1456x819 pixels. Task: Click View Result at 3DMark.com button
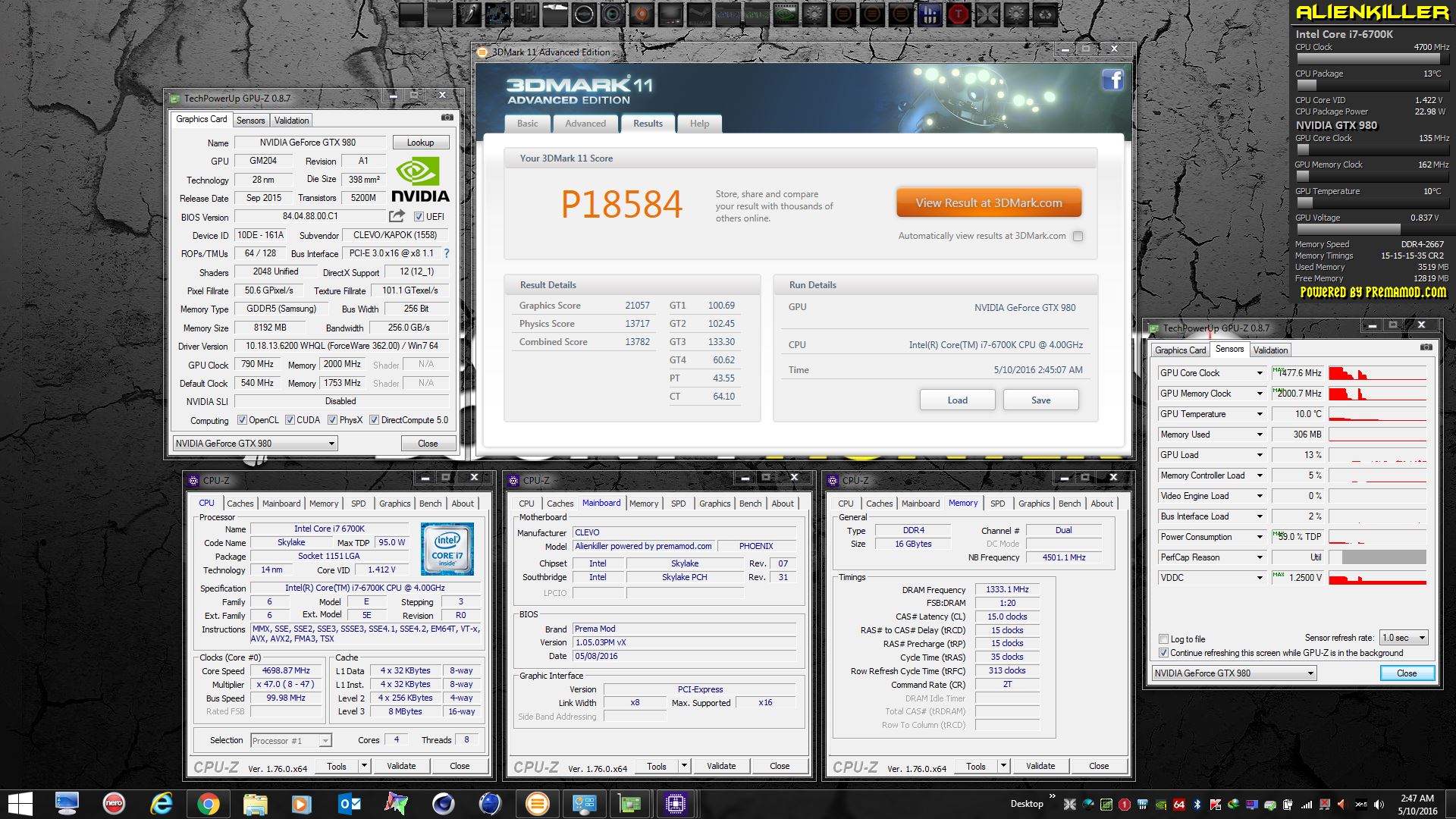[x=988, y=203]
